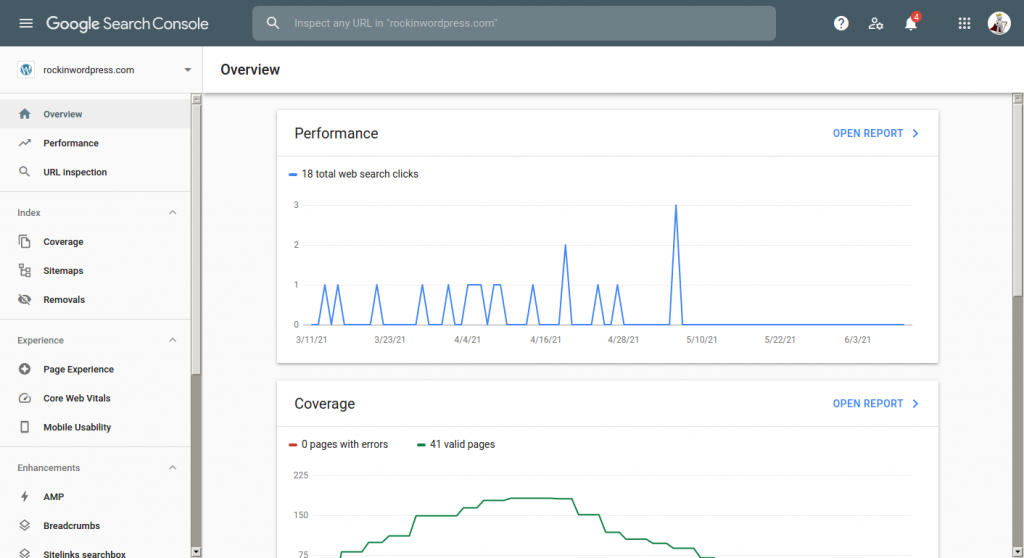Click the Mobile Usability phone icon
The height and width of the screenshot is (558, 1024).
click(25, 427)
